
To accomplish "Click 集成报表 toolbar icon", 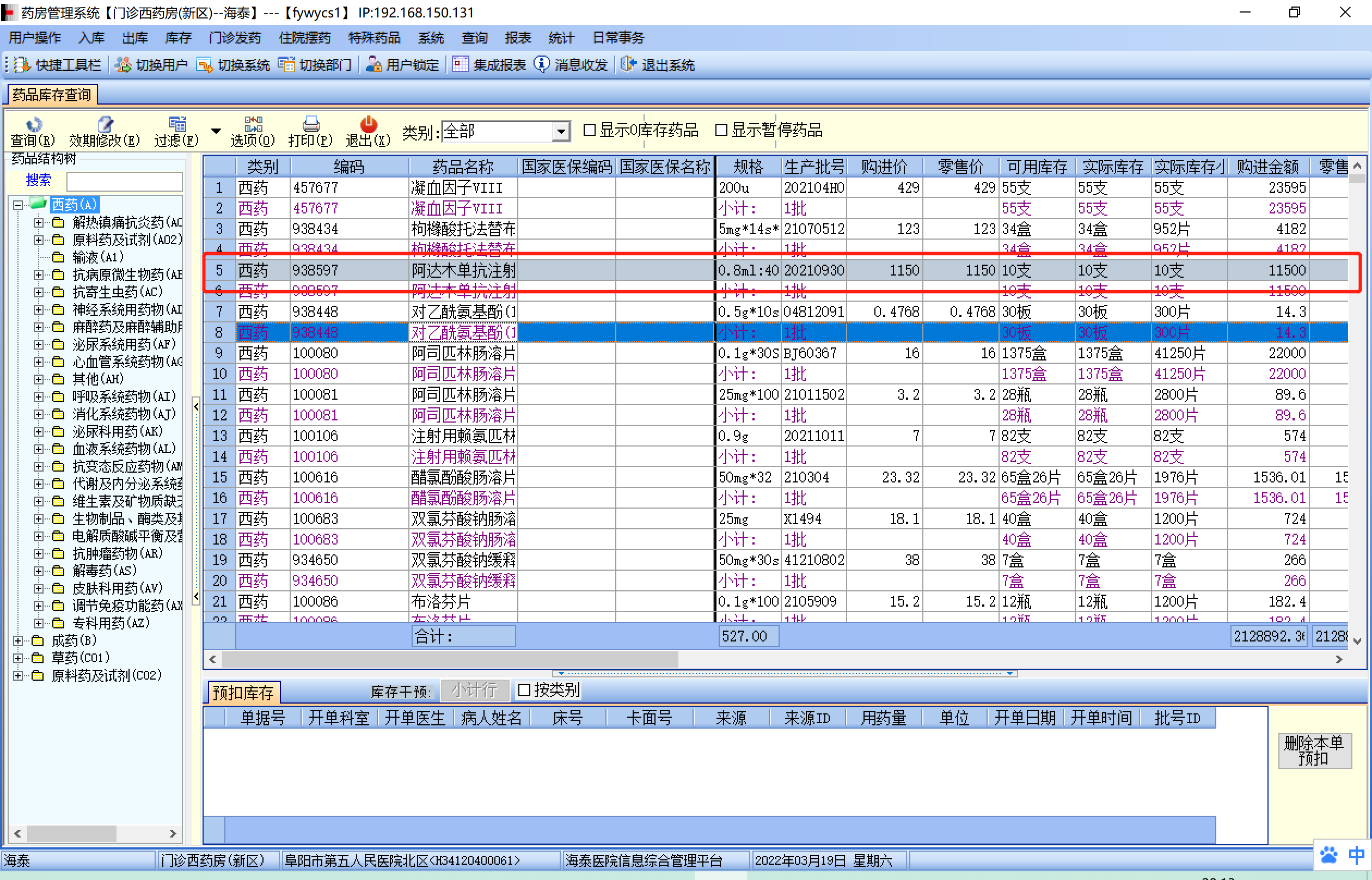I will click(x=460, y=65).
